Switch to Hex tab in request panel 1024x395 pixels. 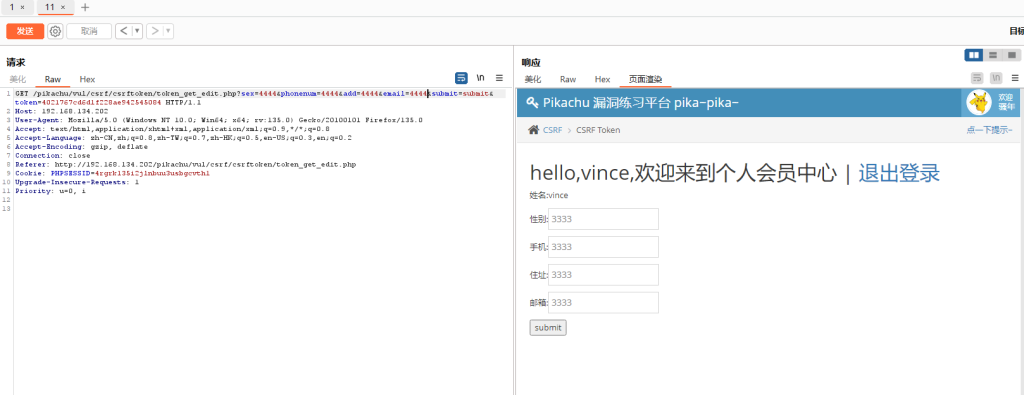tap(88, 79)
